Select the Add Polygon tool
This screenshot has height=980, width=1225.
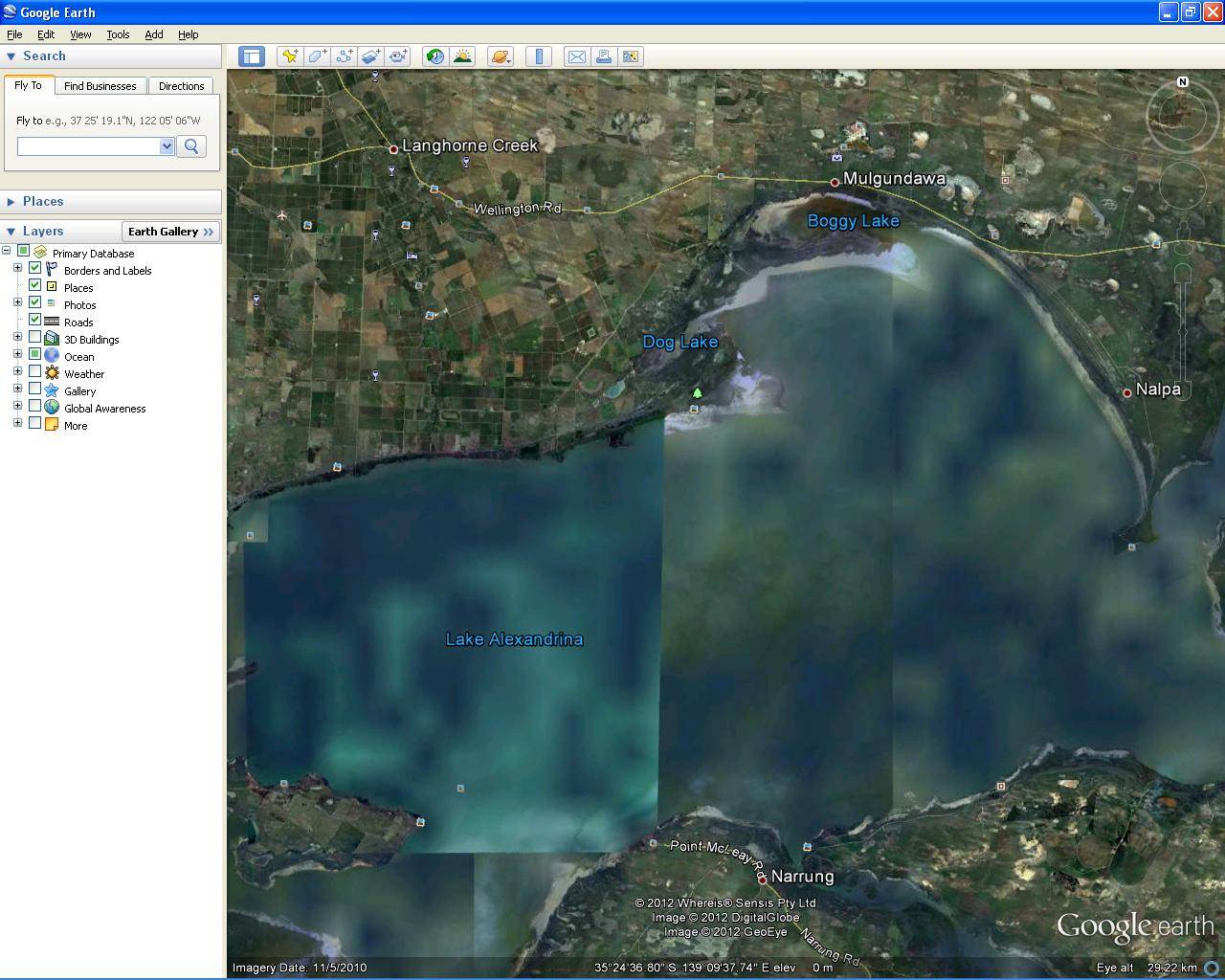[317, 56]
